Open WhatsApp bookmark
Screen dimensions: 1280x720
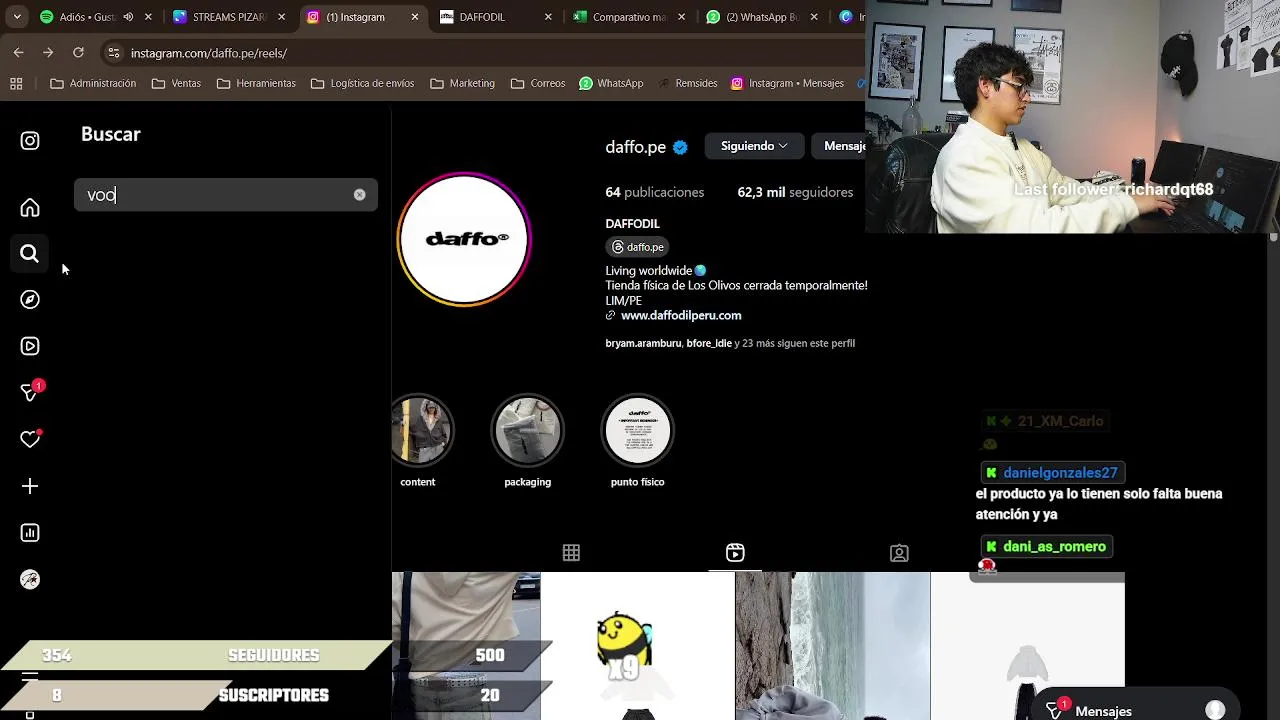click(611, 83)
